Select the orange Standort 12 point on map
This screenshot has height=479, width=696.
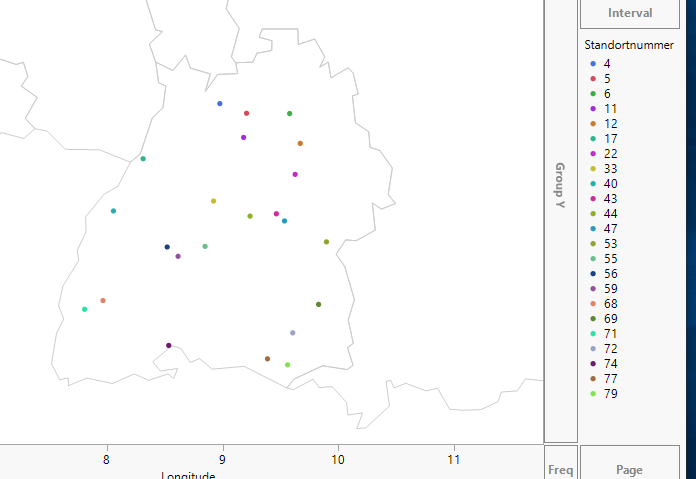coord(301,143)
